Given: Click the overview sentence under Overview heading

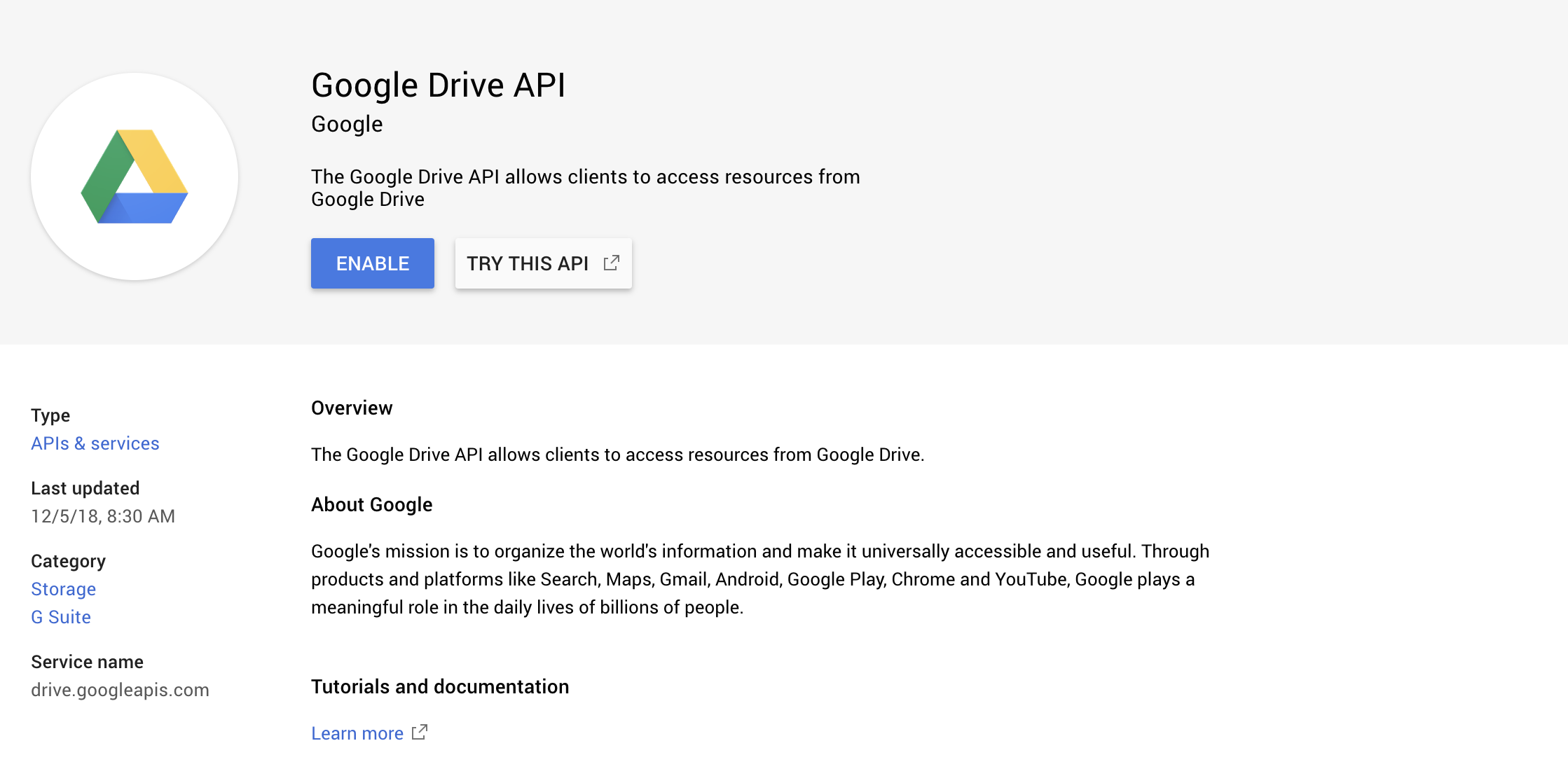Looking at the screenshot, I should pos(618,455).
